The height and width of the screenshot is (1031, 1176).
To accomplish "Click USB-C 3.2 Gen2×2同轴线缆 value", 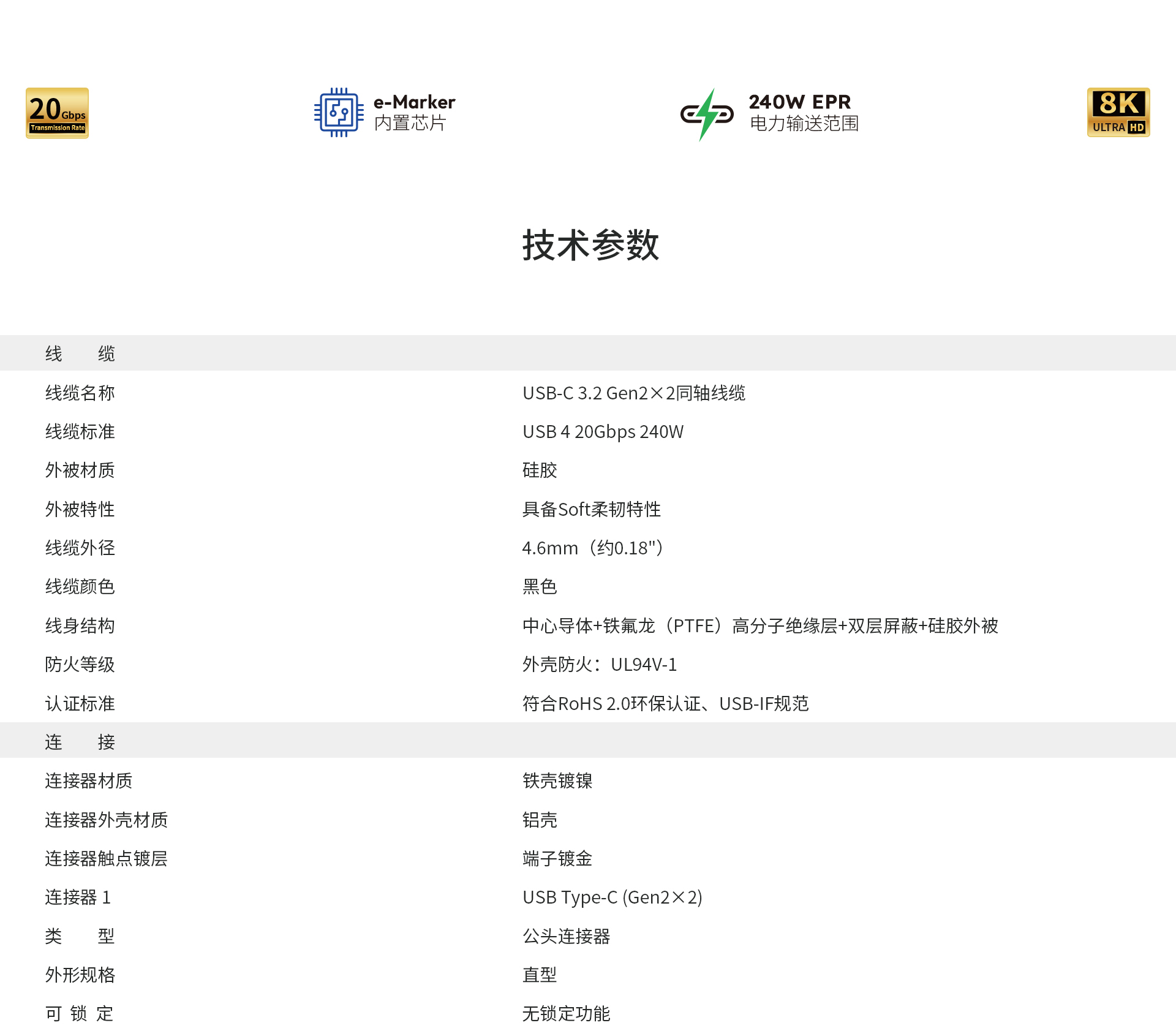I will click(633, 393).
